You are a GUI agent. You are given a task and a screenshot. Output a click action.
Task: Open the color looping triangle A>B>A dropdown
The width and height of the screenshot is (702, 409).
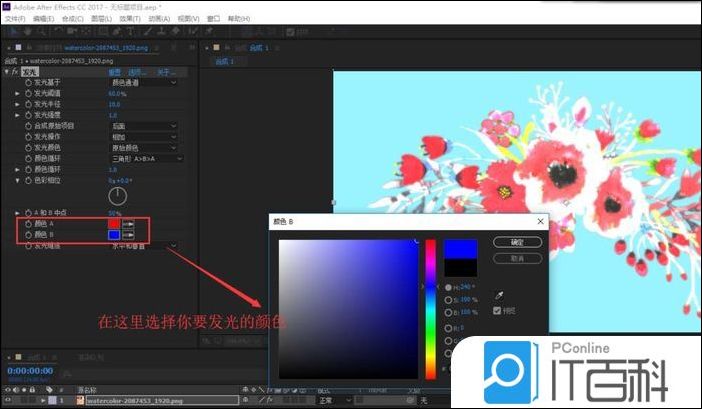[146, 158]
